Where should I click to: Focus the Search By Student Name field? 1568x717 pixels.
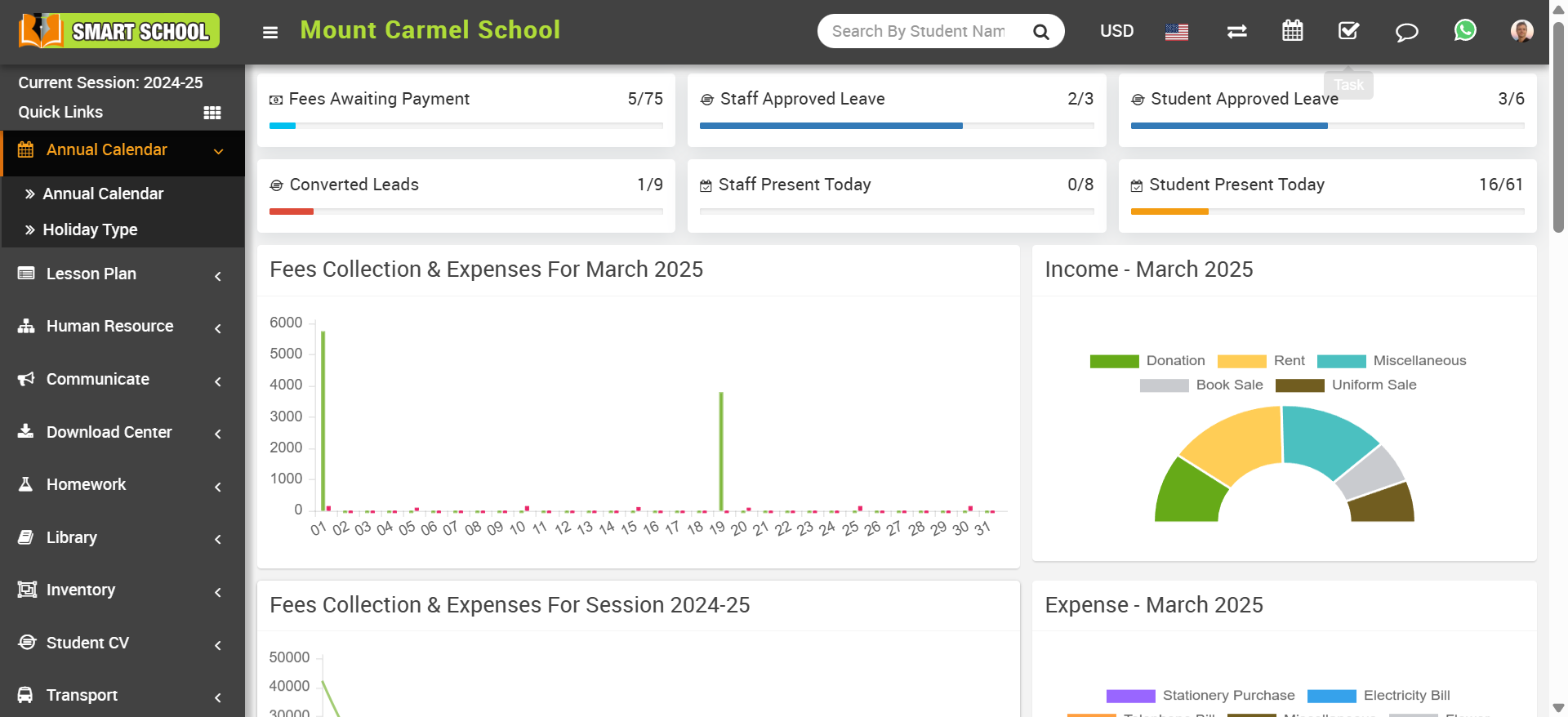pos(919,31)
